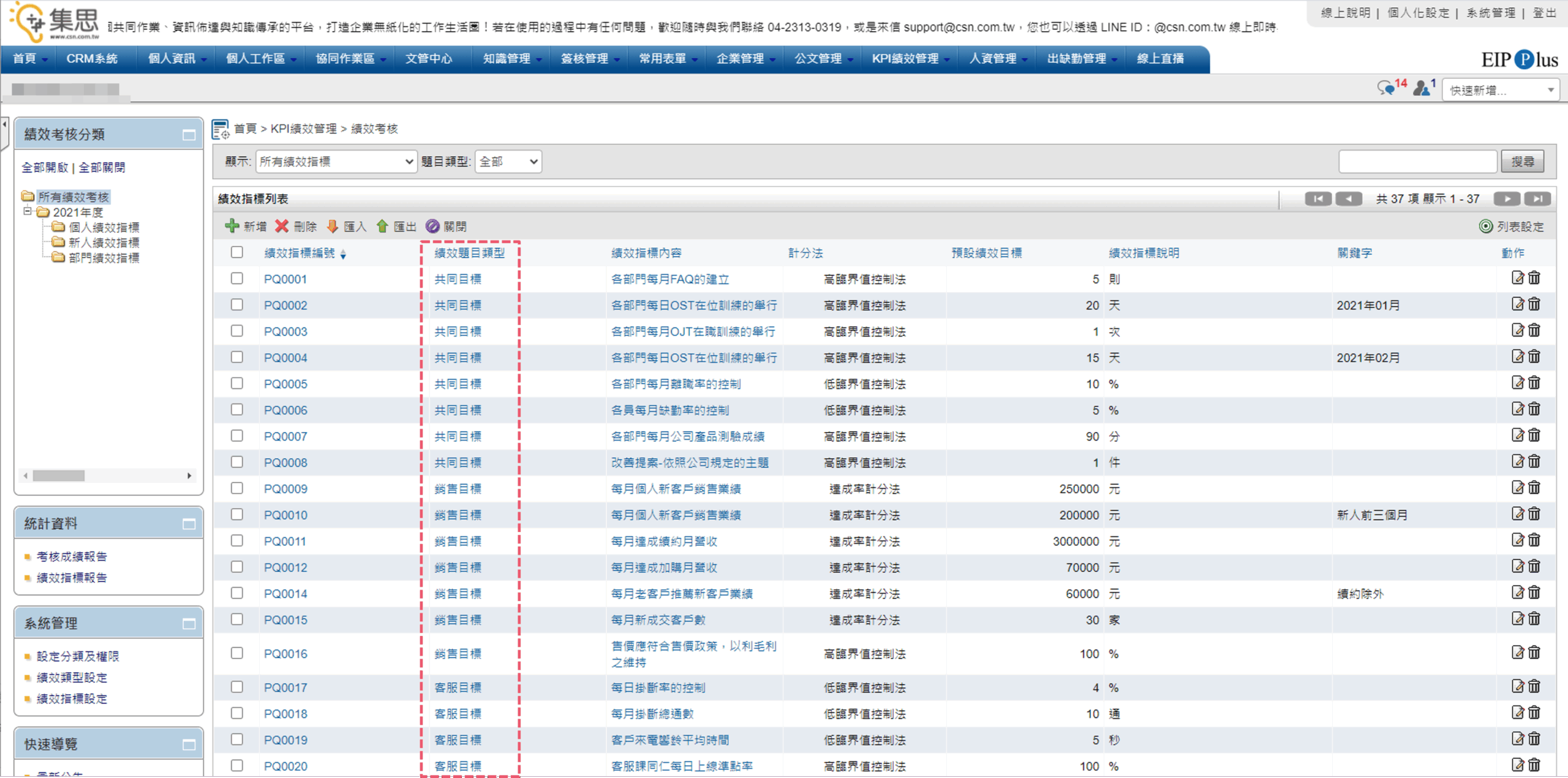Click the 搜尋 search button
The height and width of the screenshot is (778, 1568).
[1522, 162]
